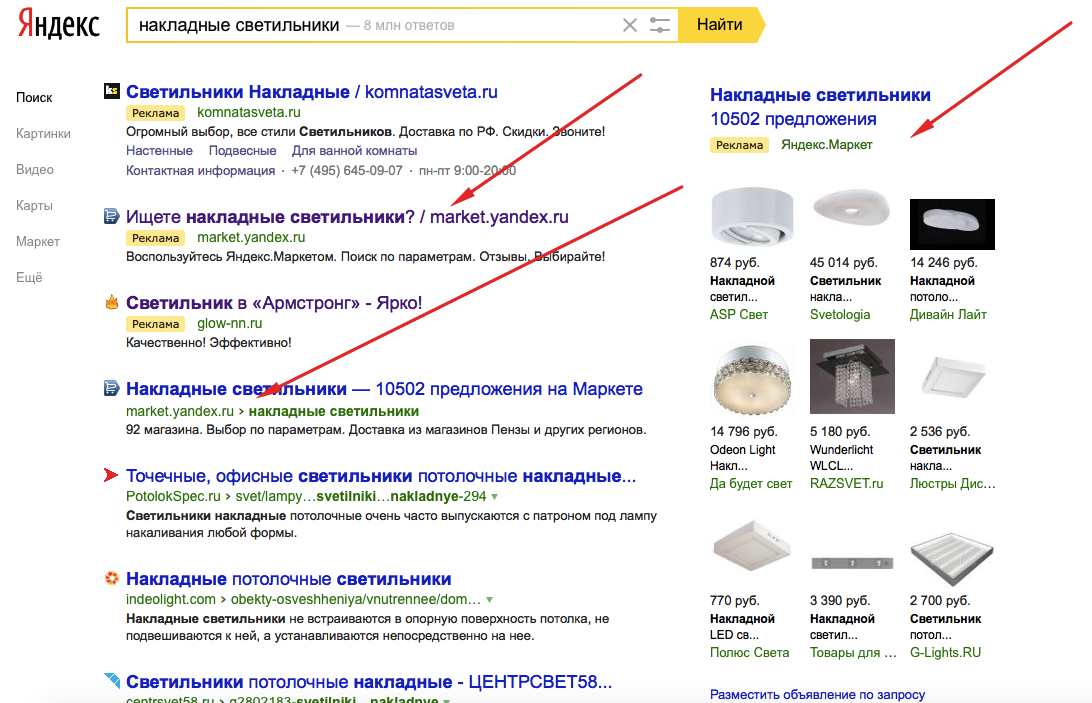Open 'Накладные потолочные светильники' indeolight result
Image resolution: width=1092 pixels, height=703 pixels.
[x=288, y=579]
